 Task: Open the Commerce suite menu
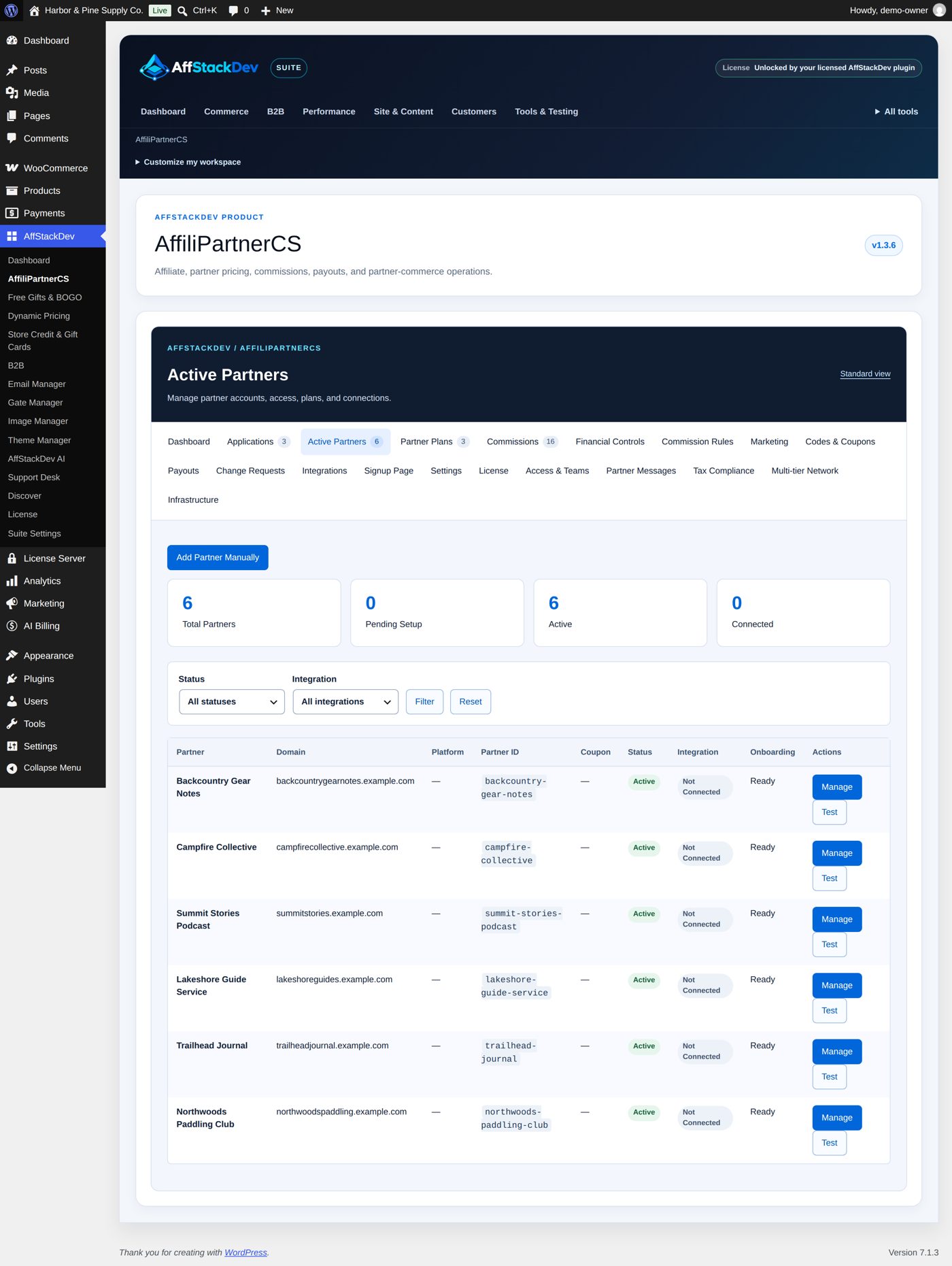pos(226,112)
